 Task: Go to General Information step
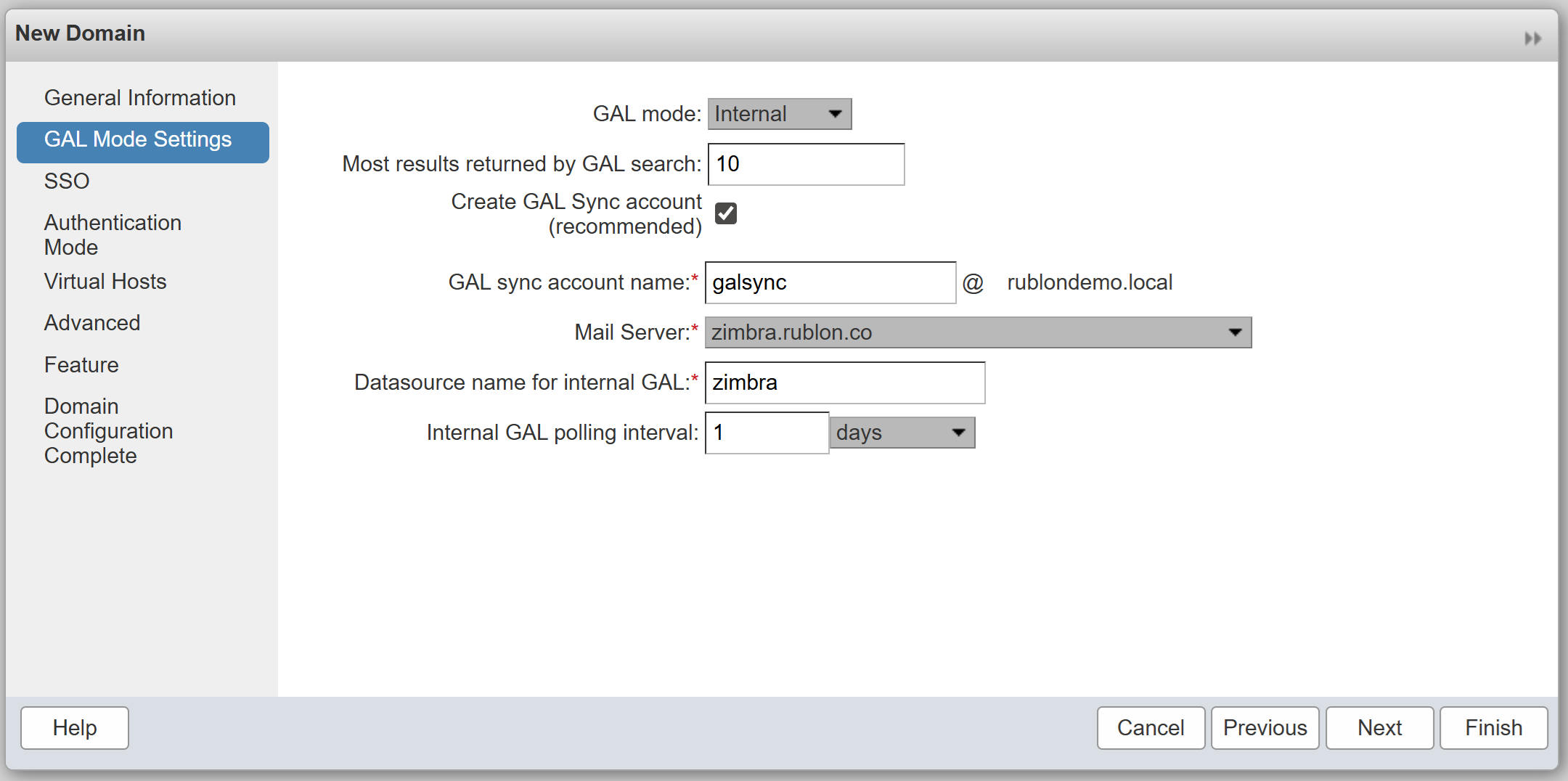pos(139,98)
